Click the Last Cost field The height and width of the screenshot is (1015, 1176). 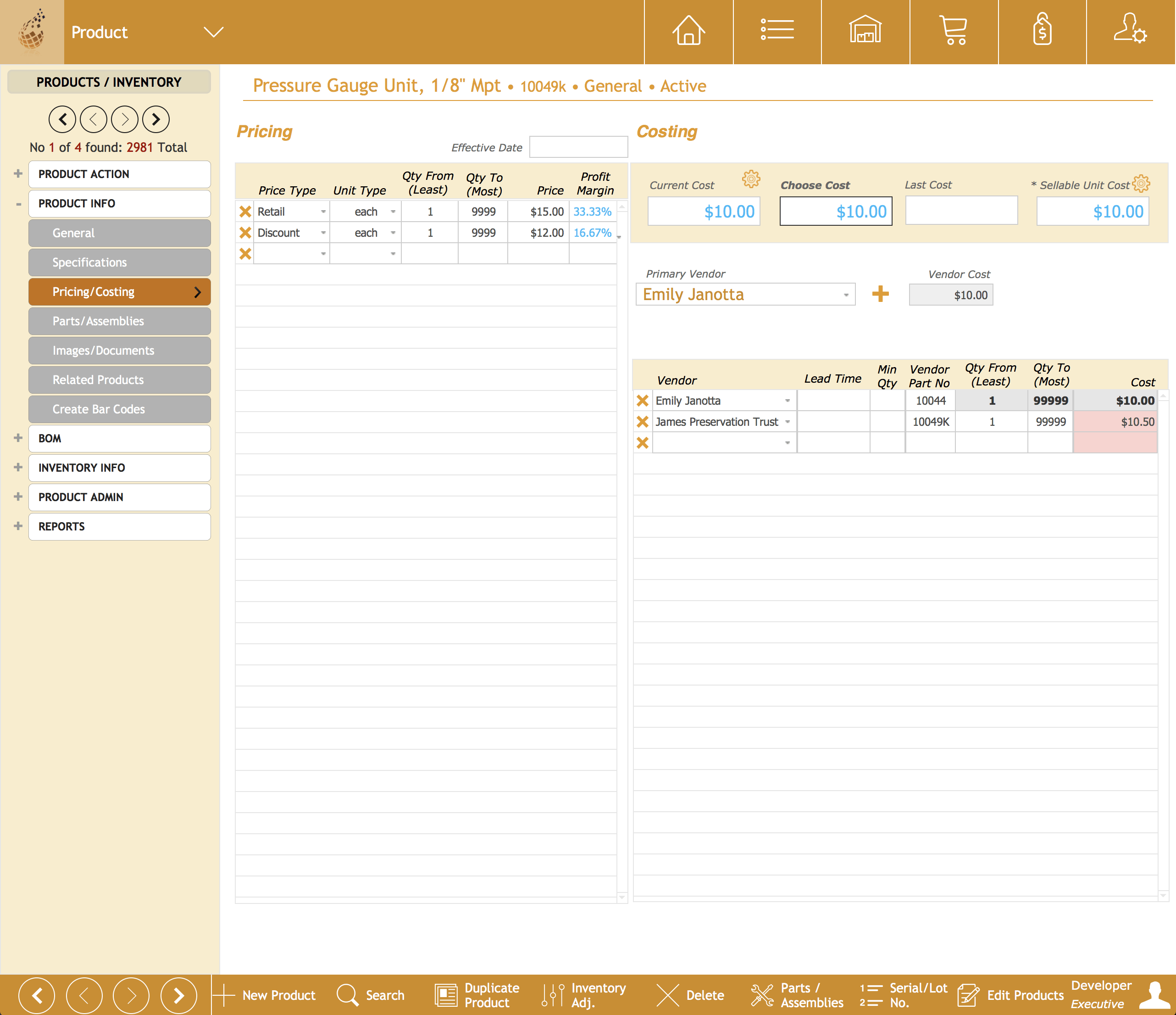point(961,211)
